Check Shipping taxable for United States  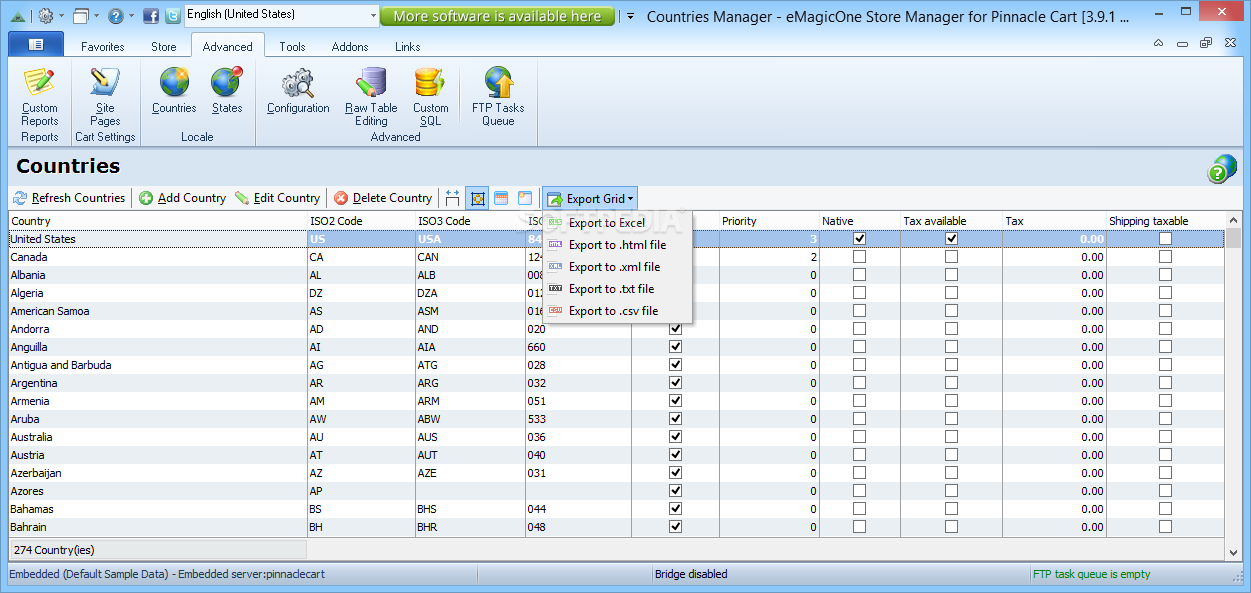[x=1165, y=239]
